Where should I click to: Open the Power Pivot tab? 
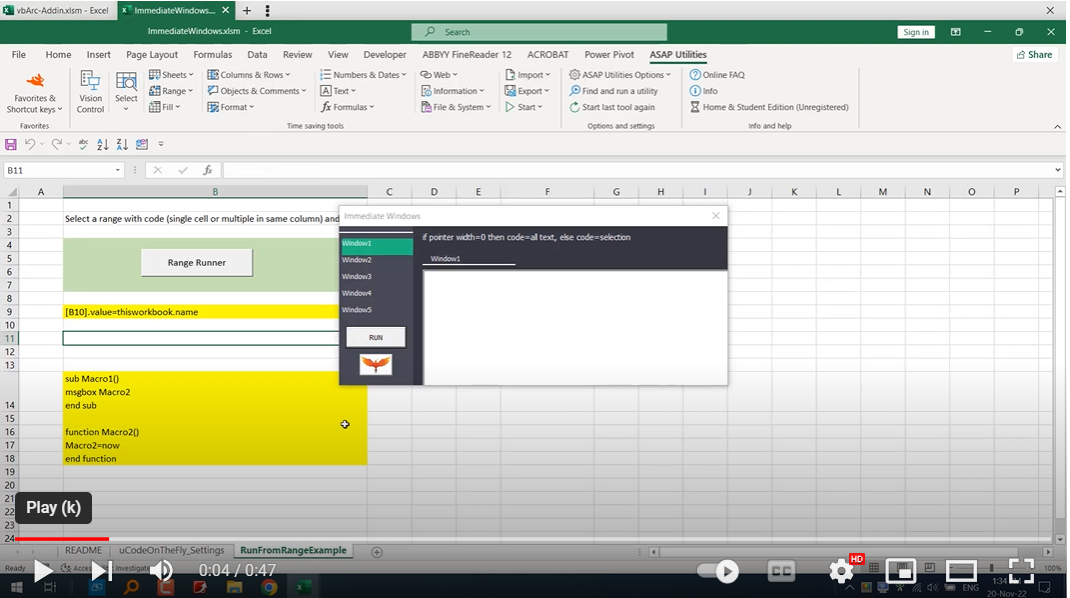609,55
